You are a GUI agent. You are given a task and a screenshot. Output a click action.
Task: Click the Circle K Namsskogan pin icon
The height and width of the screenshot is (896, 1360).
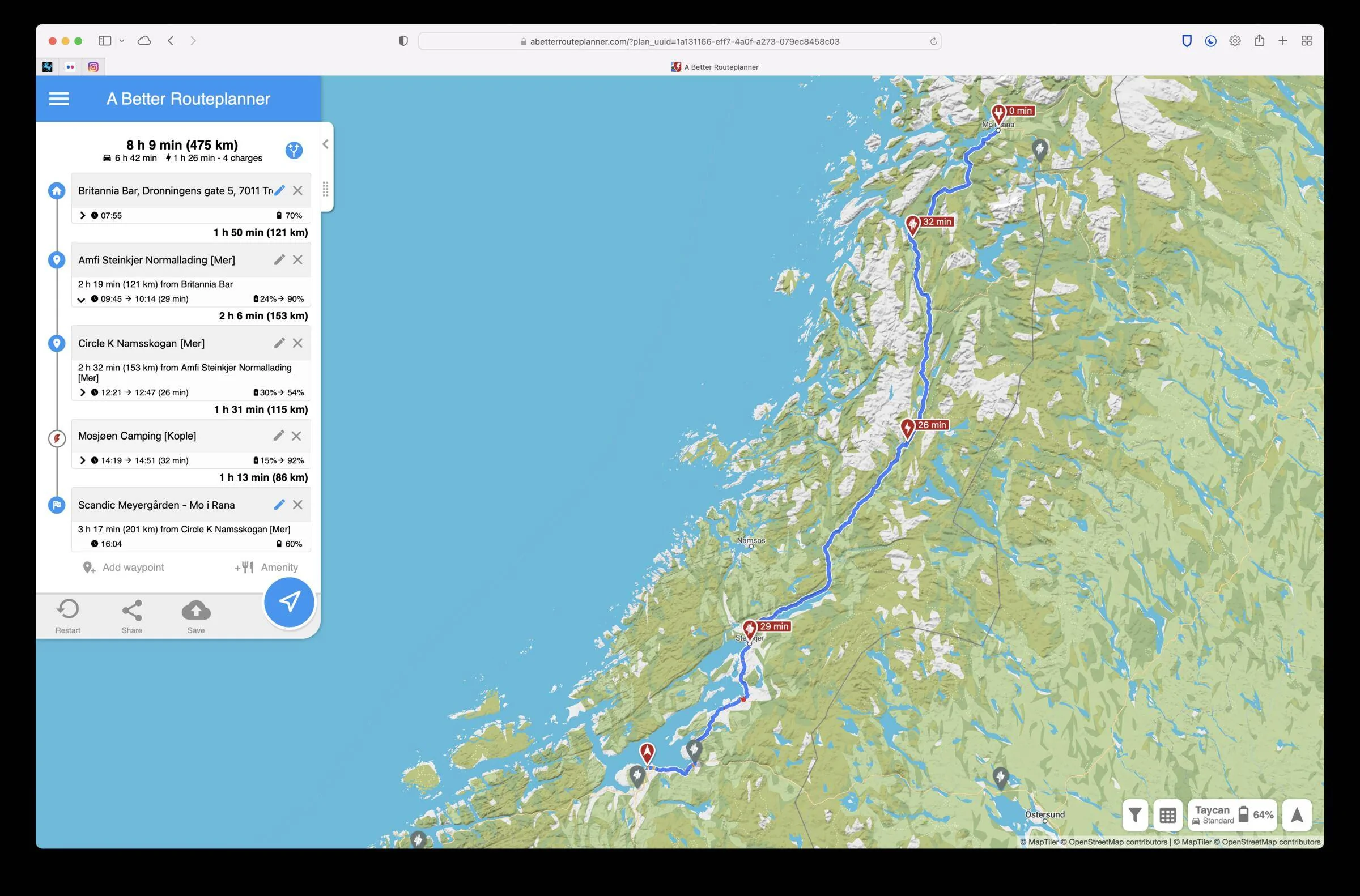[x=57, y=343]
